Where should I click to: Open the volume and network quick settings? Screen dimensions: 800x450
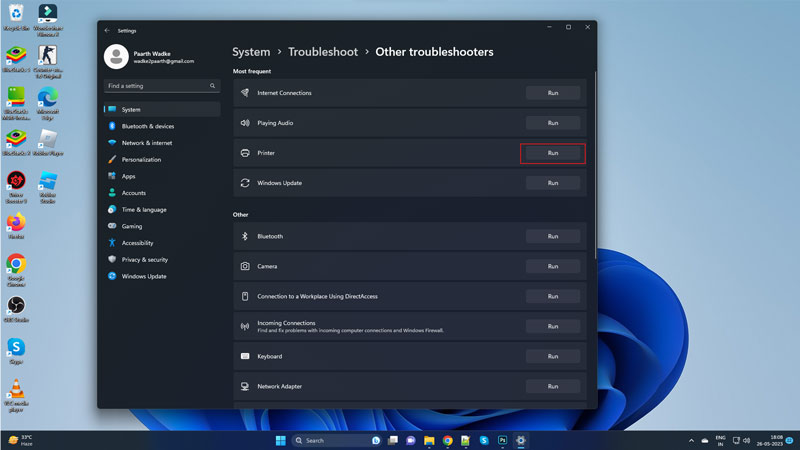click(741, 440)
